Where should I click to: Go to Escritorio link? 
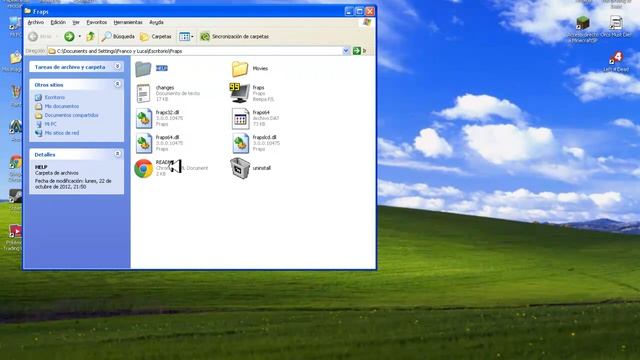pos(55,97)
